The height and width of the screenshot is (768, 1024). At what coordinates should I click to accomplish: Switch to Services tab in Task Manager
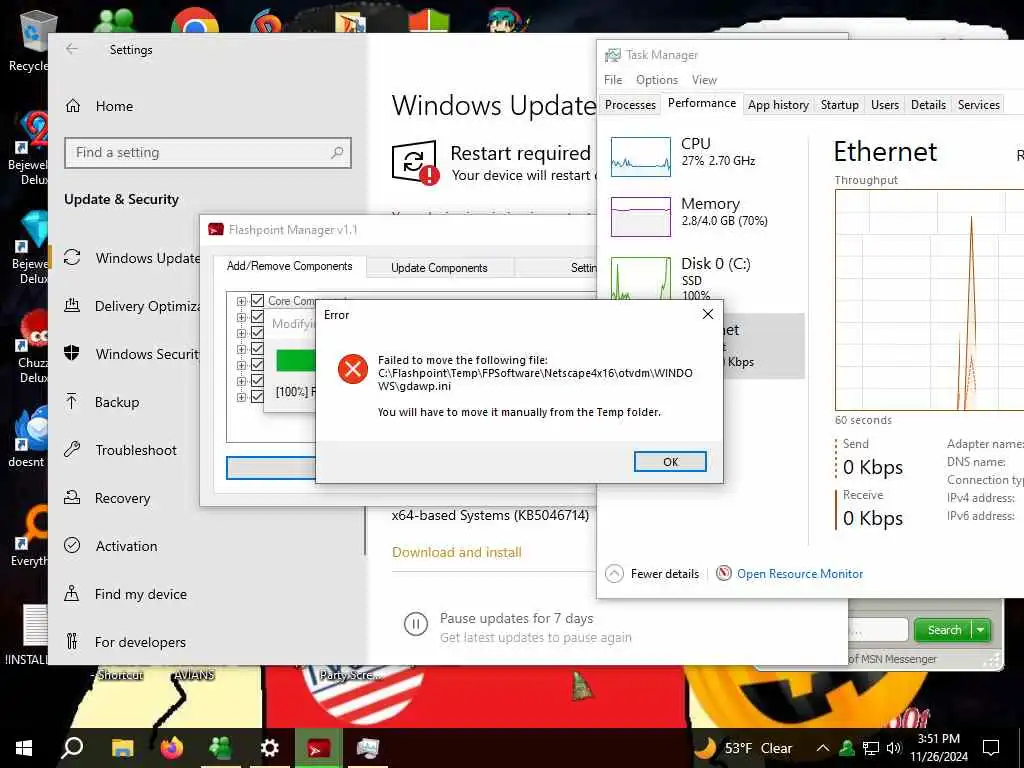978,104
